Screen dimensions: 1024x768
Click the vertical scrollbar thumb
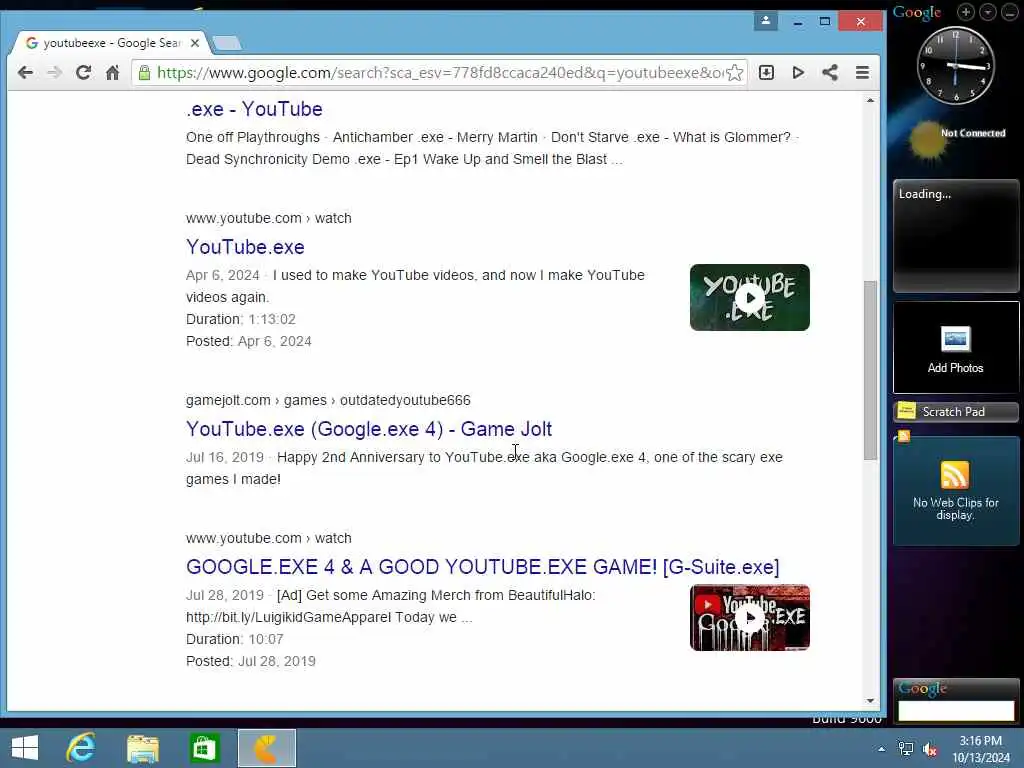coord(870,370)
